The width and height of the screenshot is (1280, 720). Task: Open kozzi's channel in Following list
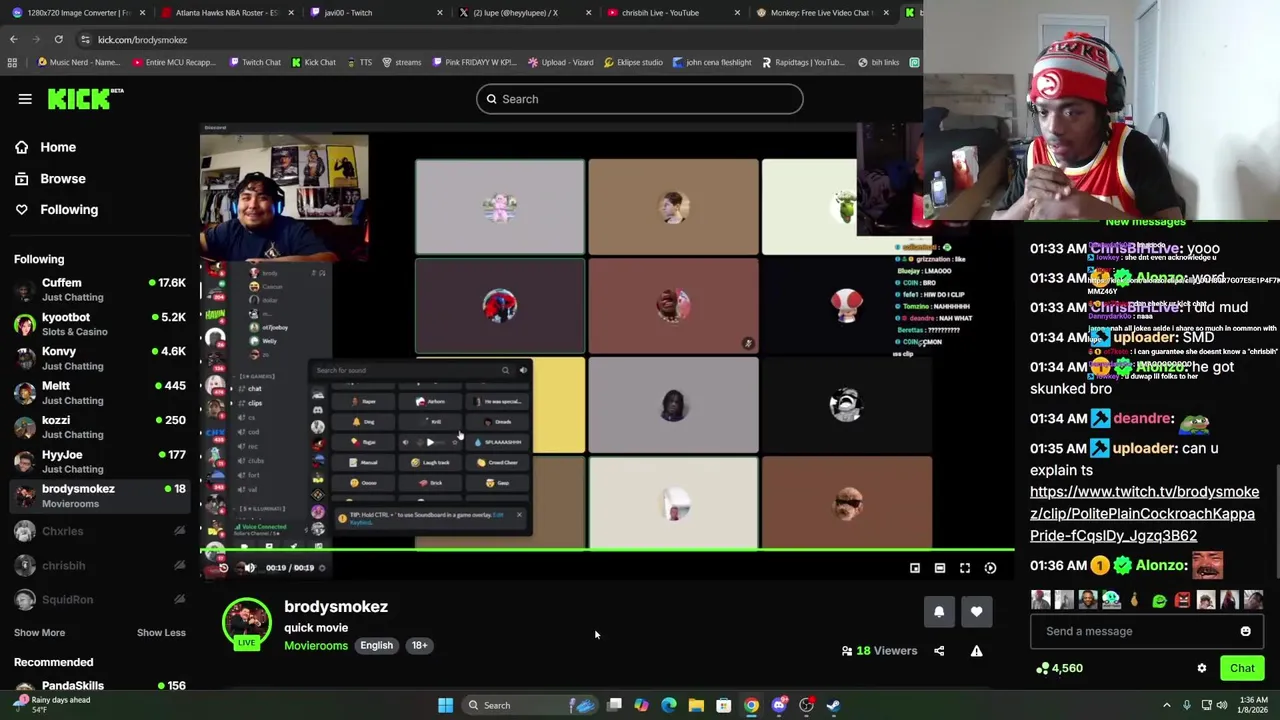coord(100,427)
